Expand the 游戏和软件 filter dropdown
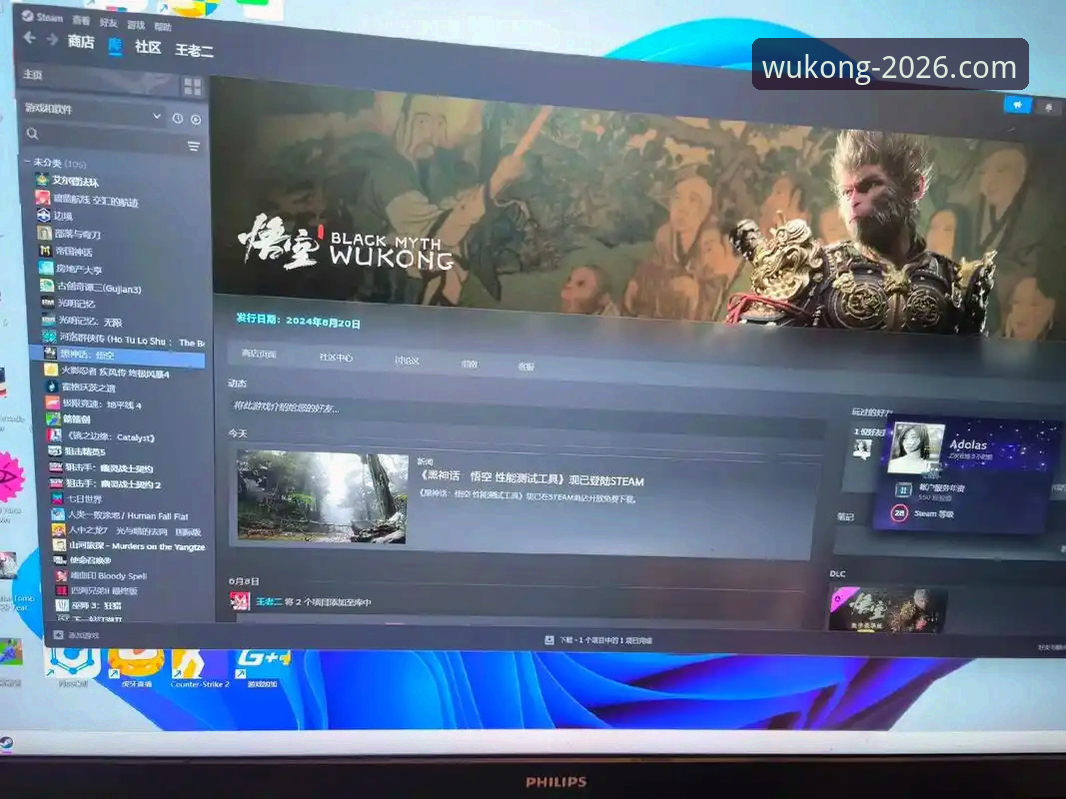 pos(157,116)
